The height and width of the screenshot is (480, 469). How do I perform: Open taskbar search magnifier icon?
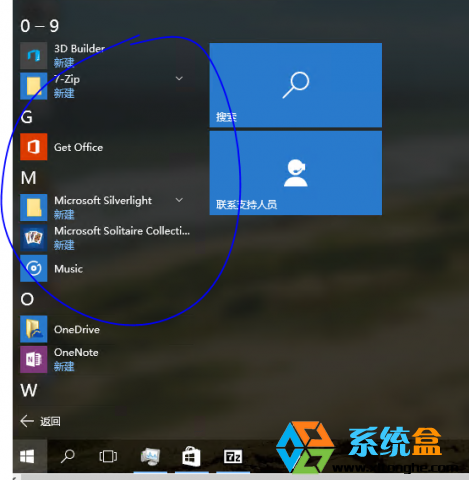pos(67,456)
